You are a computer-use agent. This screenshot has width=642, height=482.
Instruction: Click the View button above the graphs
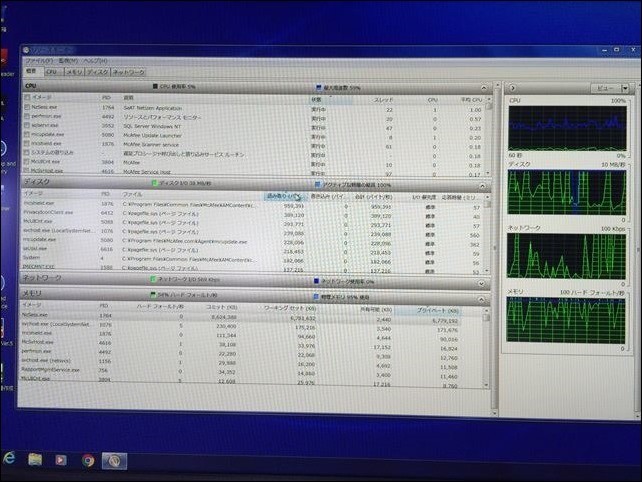[x=606, y=88]
